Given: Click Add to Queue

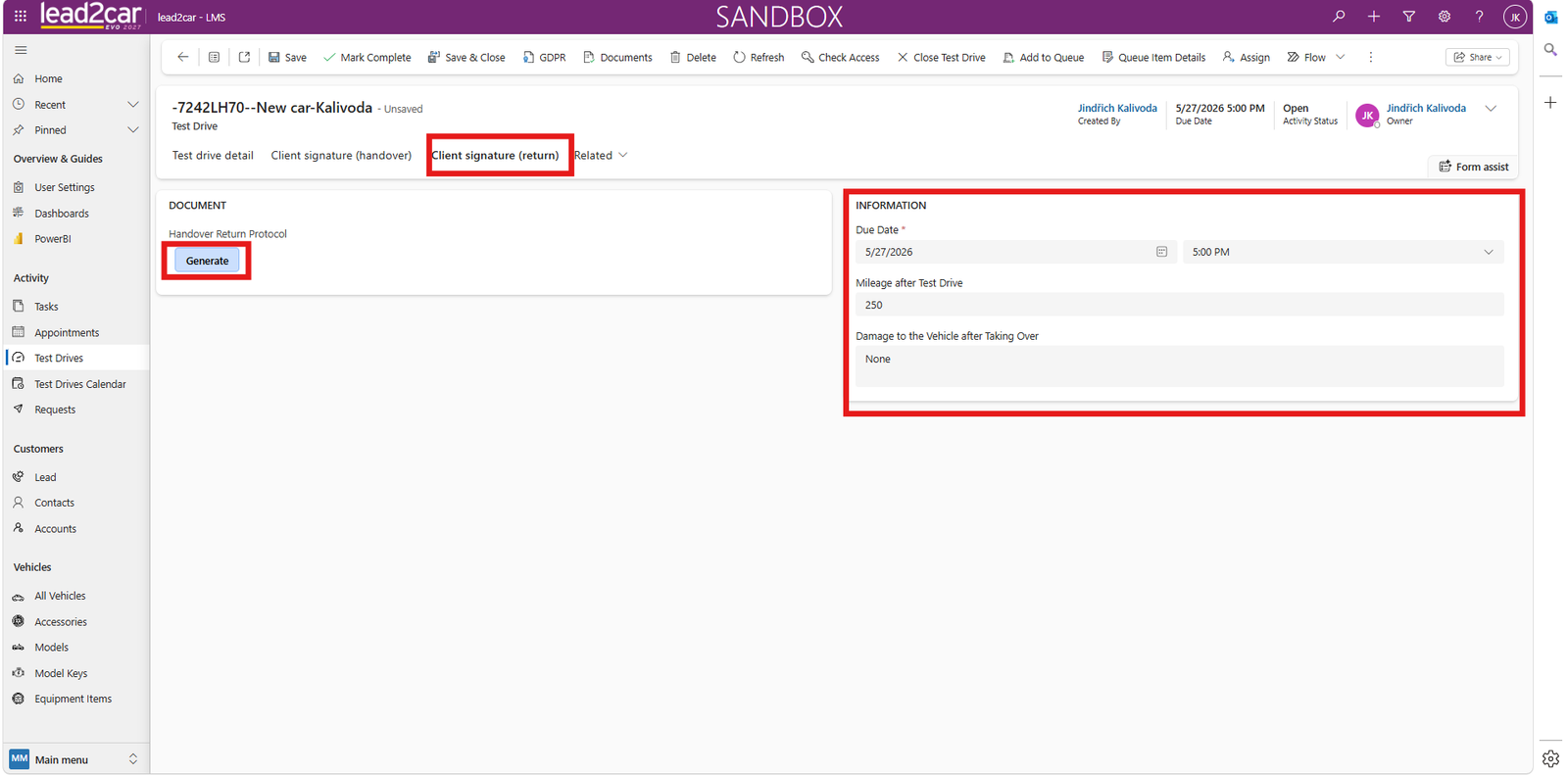Looking at the screenshot, I should pos(1043,57).
